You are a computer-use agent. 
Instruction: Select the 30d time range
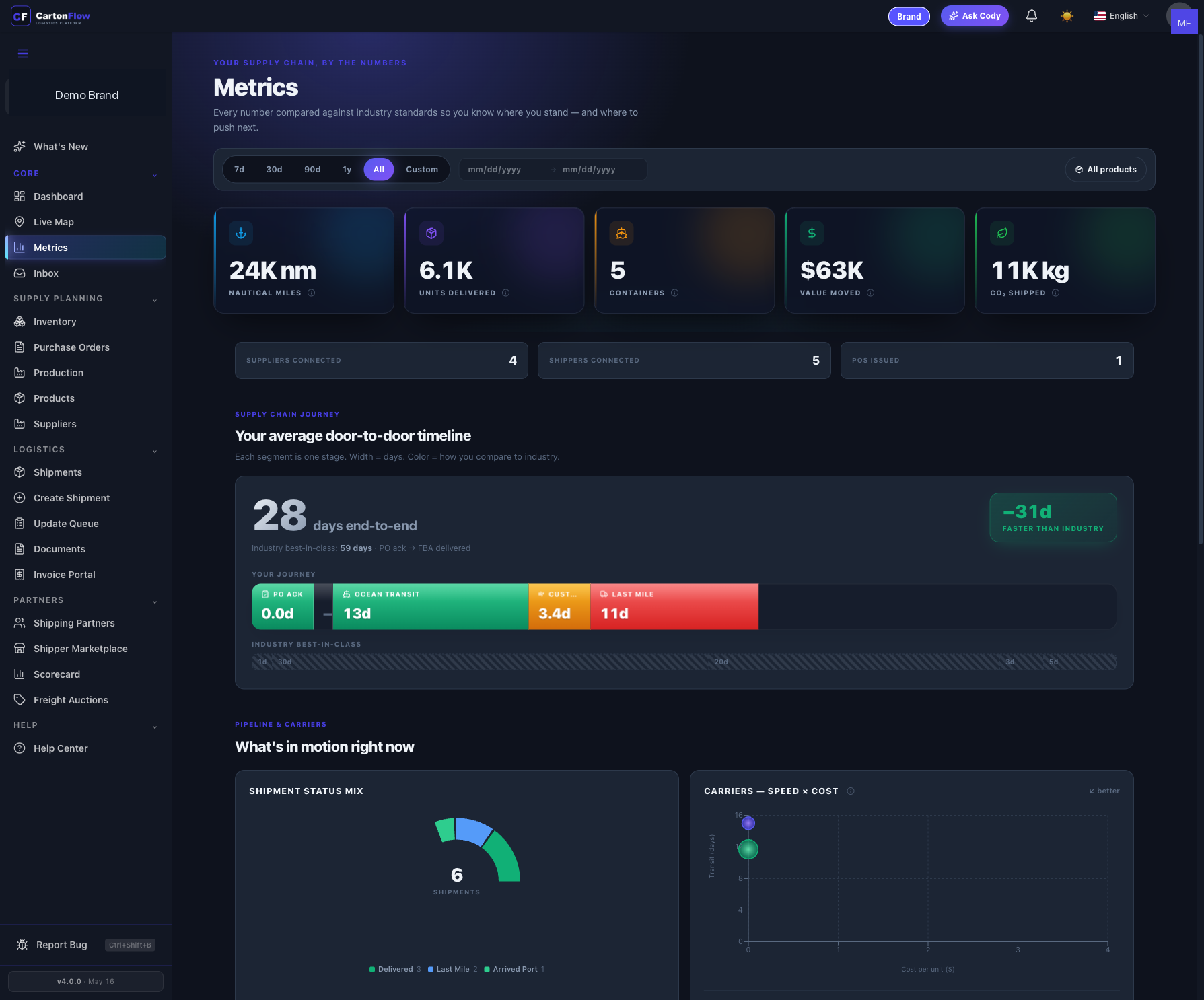[274, 170]
